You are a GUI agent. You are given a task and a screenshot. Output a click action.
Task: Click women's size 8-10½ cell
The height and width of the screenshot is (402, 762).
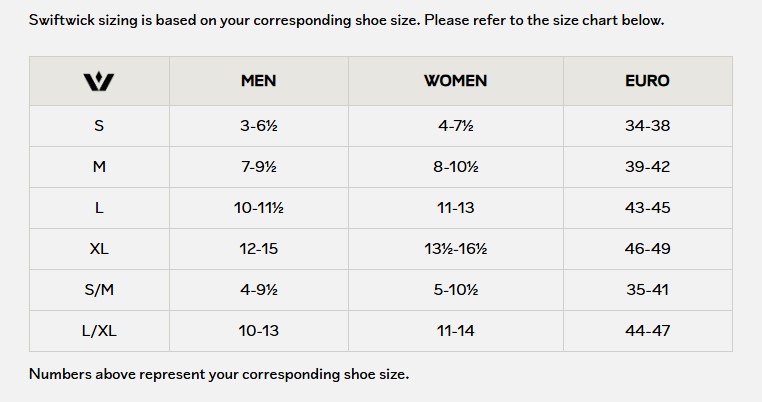[455, 167]
